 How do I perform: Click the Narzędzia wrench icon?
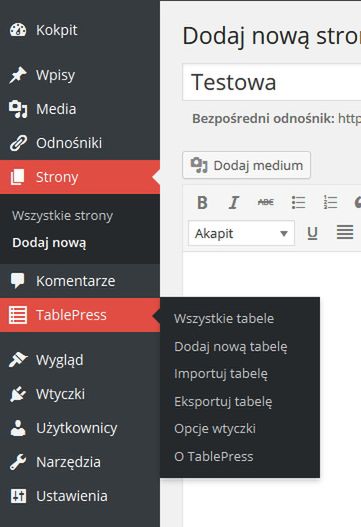coord(18,462)
